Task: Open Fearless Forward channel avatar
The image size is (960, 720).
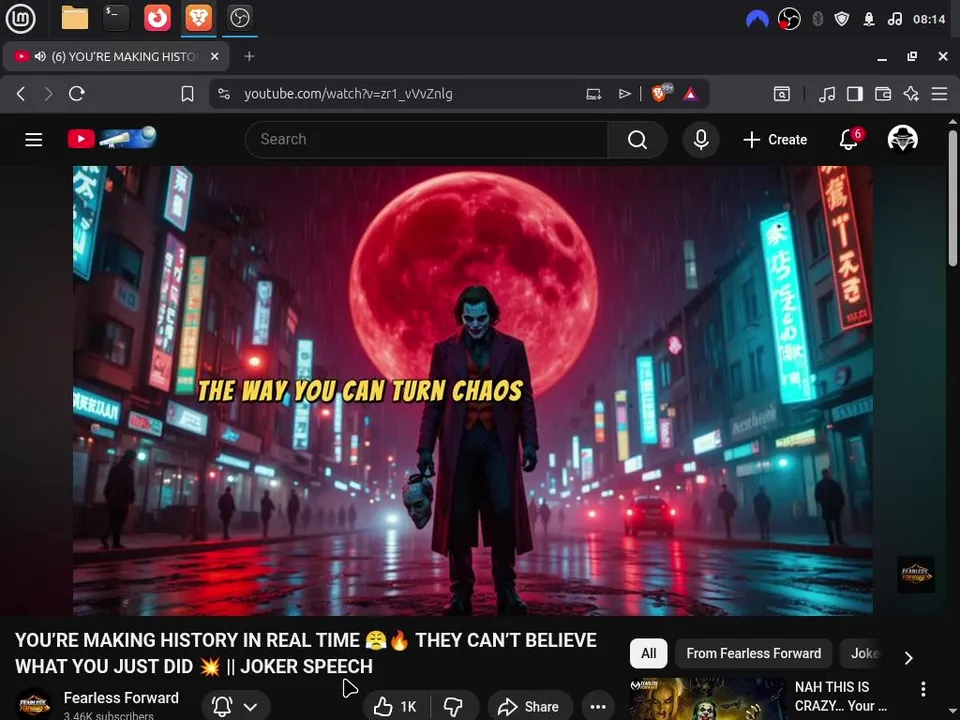Action: [34, 705]
